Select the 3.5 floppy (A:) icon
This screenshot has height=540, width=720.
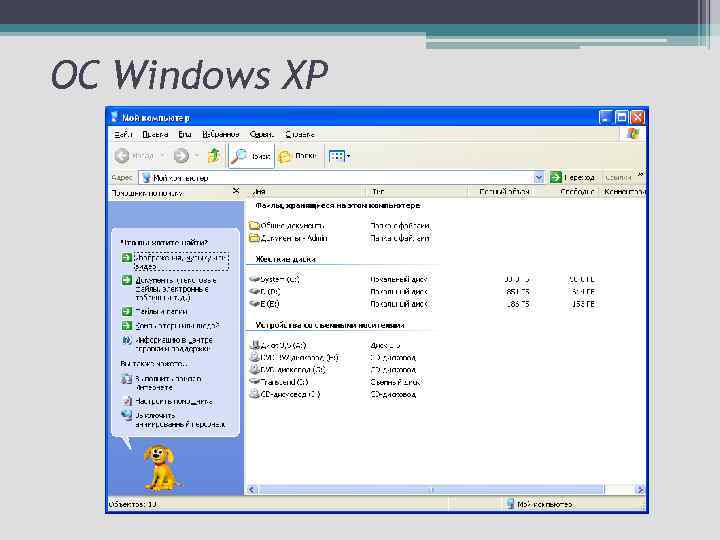254,345
